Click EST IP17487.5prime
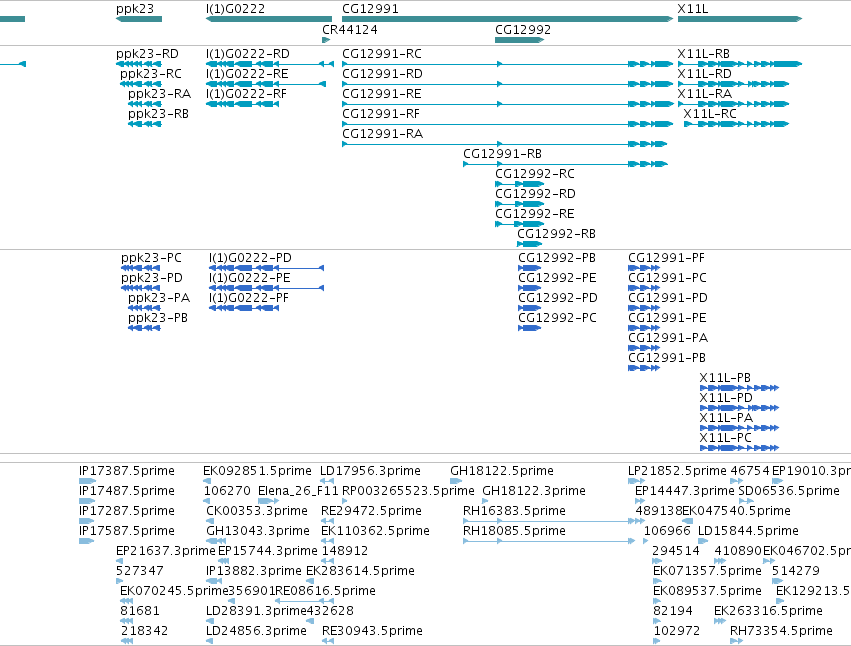This screenshot has width=851, height=646. 87,502
